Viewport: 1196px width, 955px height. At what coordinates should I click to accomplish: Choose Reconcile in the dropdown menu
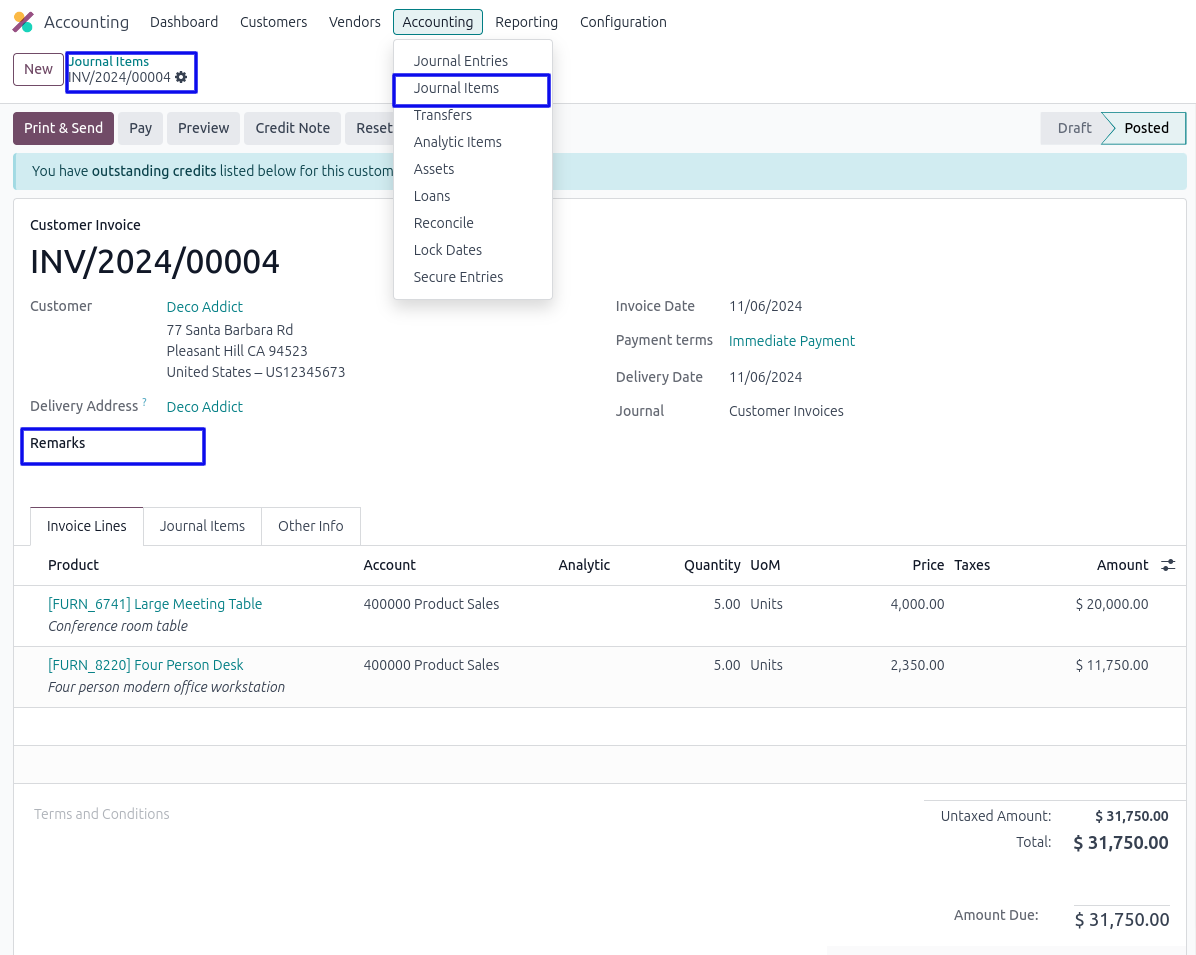(443, 223)
